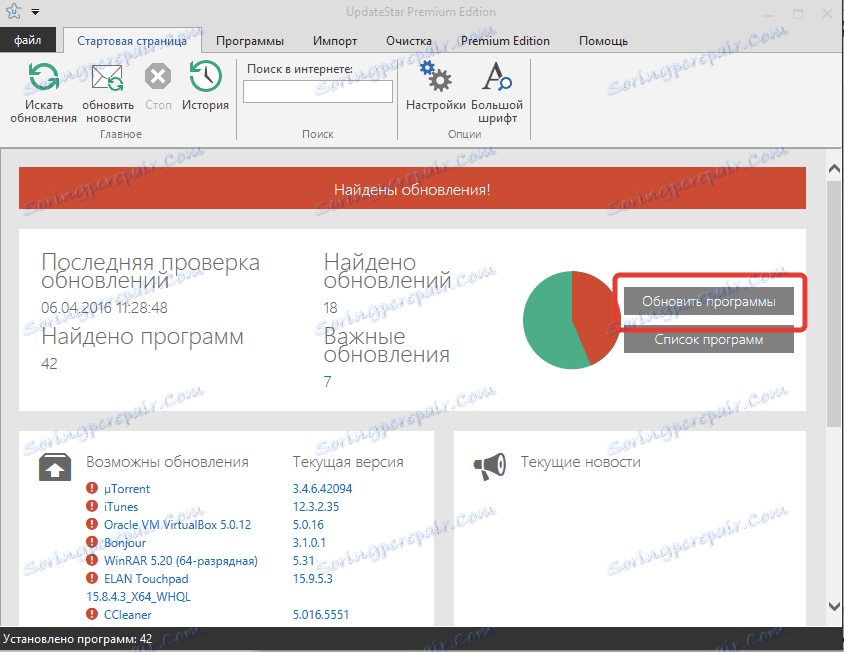844x652 pixels.
Task: Click version 5.016.5551 for CCleaner
Action: [x=321, y=614]
